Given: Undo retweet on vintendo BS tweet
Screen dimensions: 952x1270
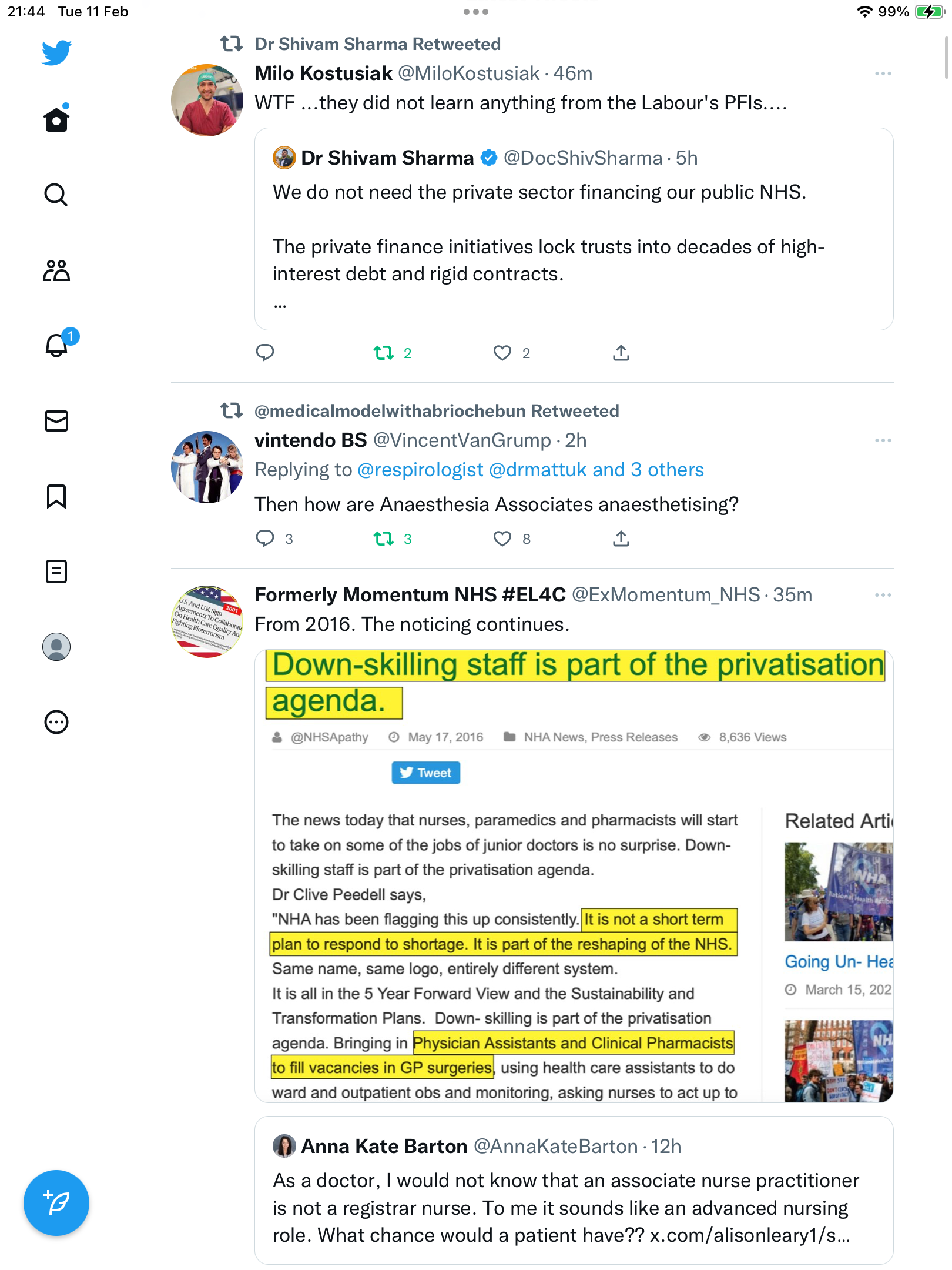Looking at the screenshot, I should 384,539.
